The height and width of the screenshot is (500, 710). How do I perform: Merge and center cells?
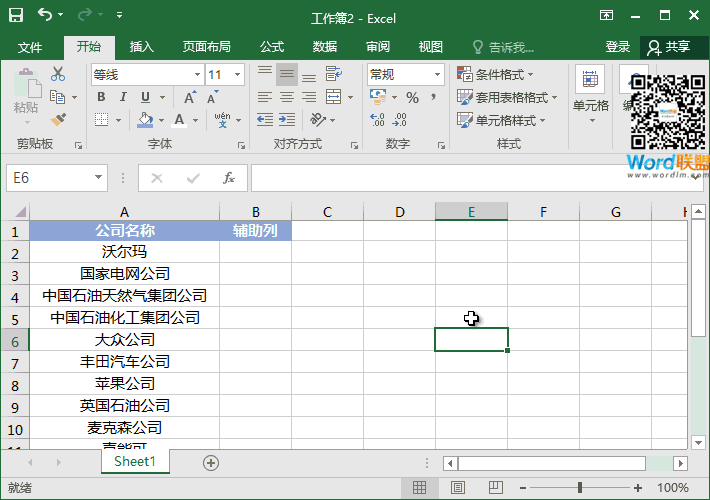point(334,97)
